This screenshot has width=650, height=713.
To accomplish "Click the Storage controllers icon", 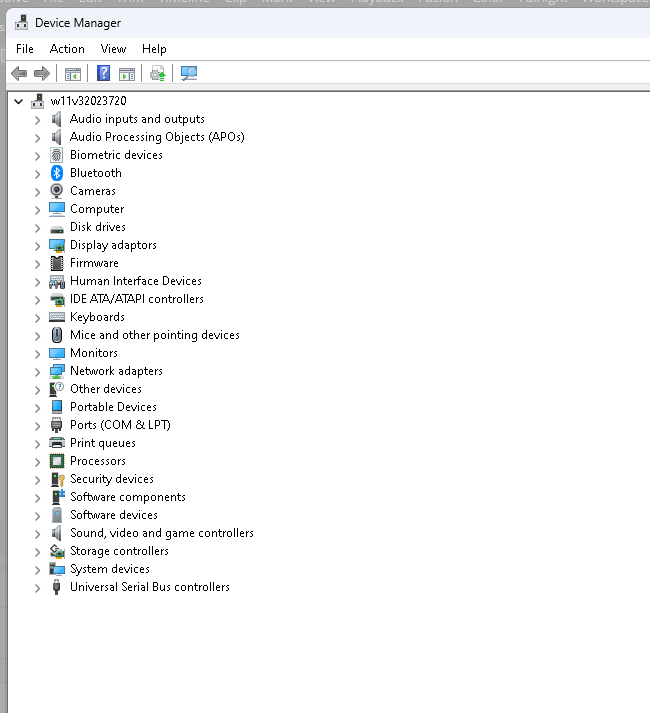I will [57, 551].
